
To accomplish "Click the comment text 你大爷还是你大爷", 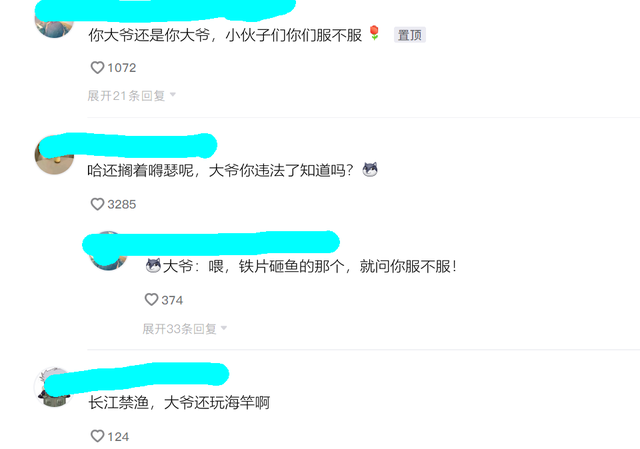I will pos(149,35).
